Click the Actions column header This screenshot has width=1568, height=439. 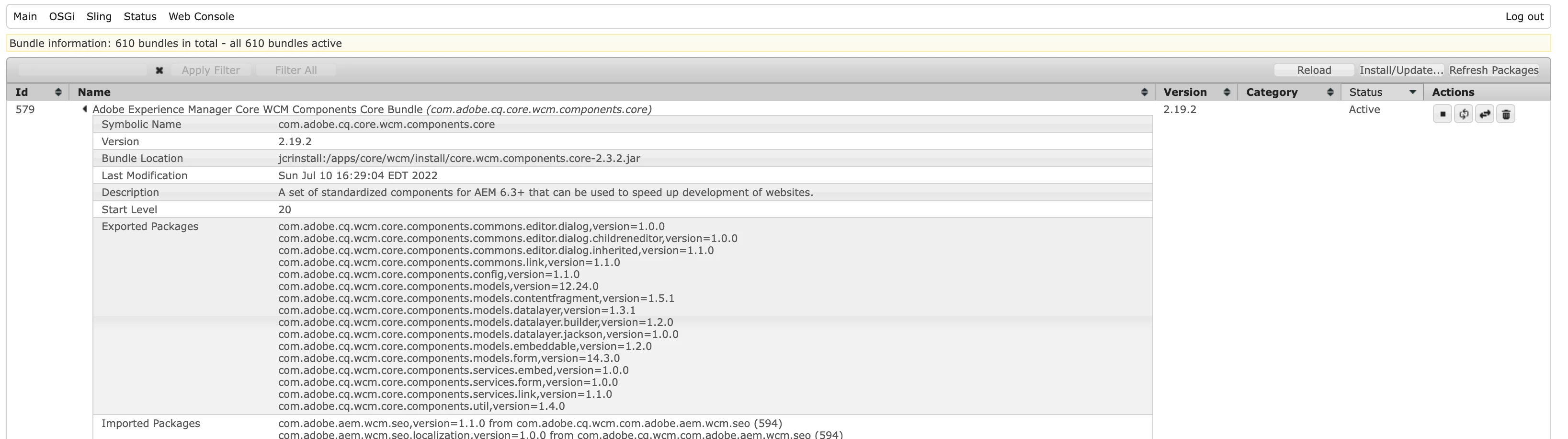(x=1453, y=92)
